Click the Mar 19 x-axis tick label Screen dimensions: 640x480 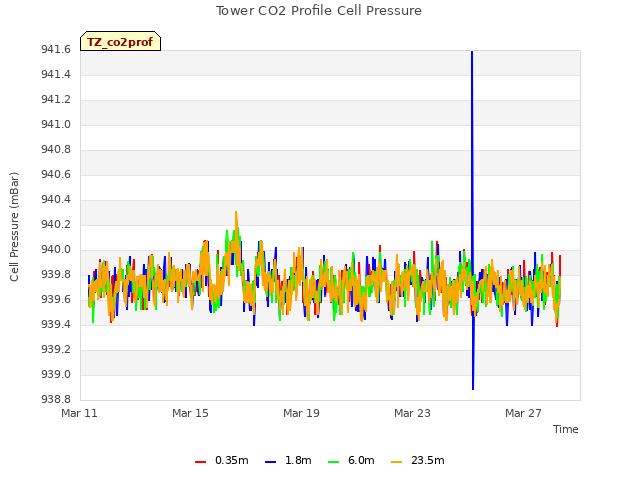(301, 413)
